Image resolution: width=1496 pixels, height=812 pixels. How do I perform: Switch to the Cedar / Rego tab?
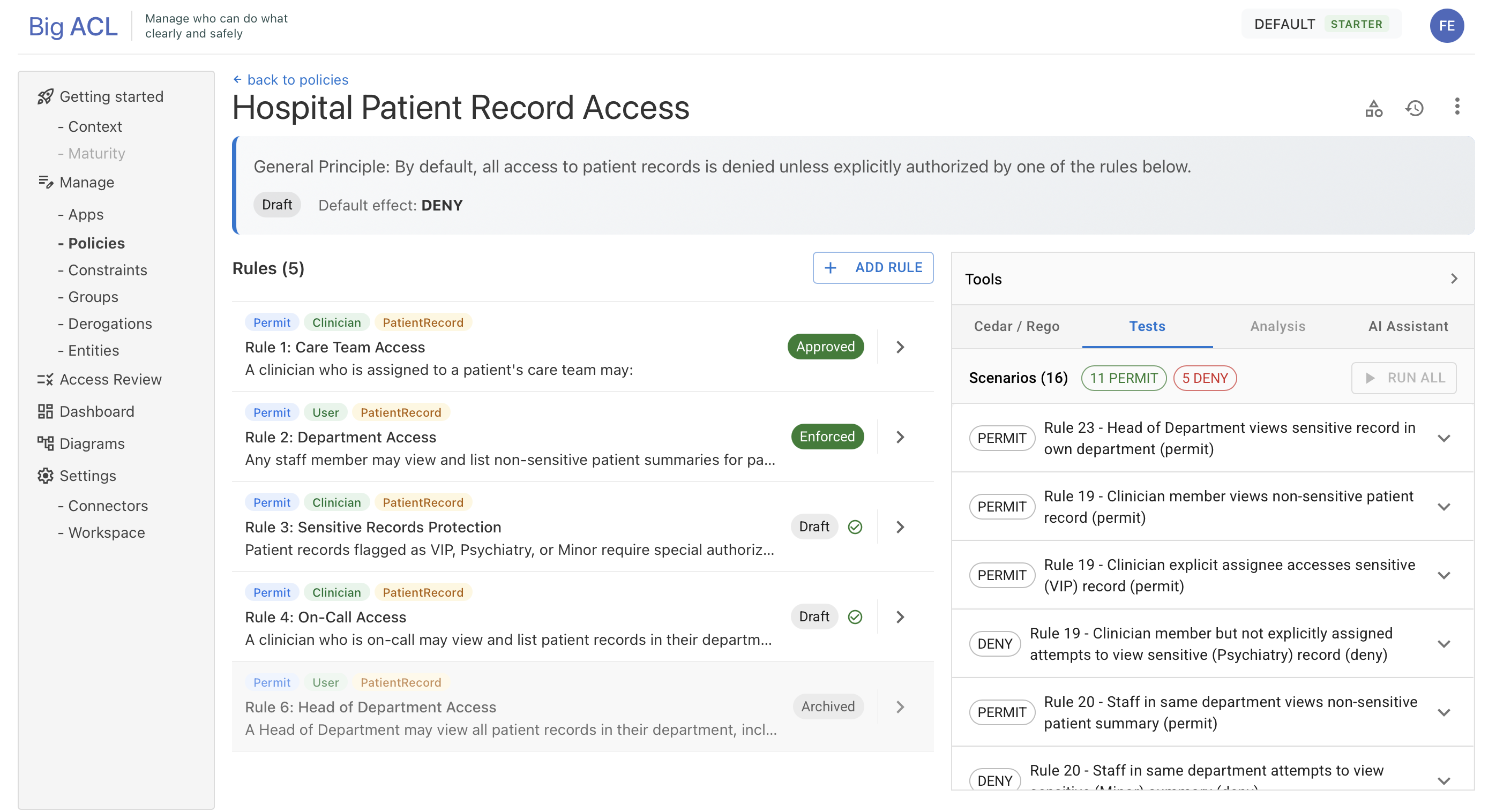pyautogui.click(x=1016, y=327)
